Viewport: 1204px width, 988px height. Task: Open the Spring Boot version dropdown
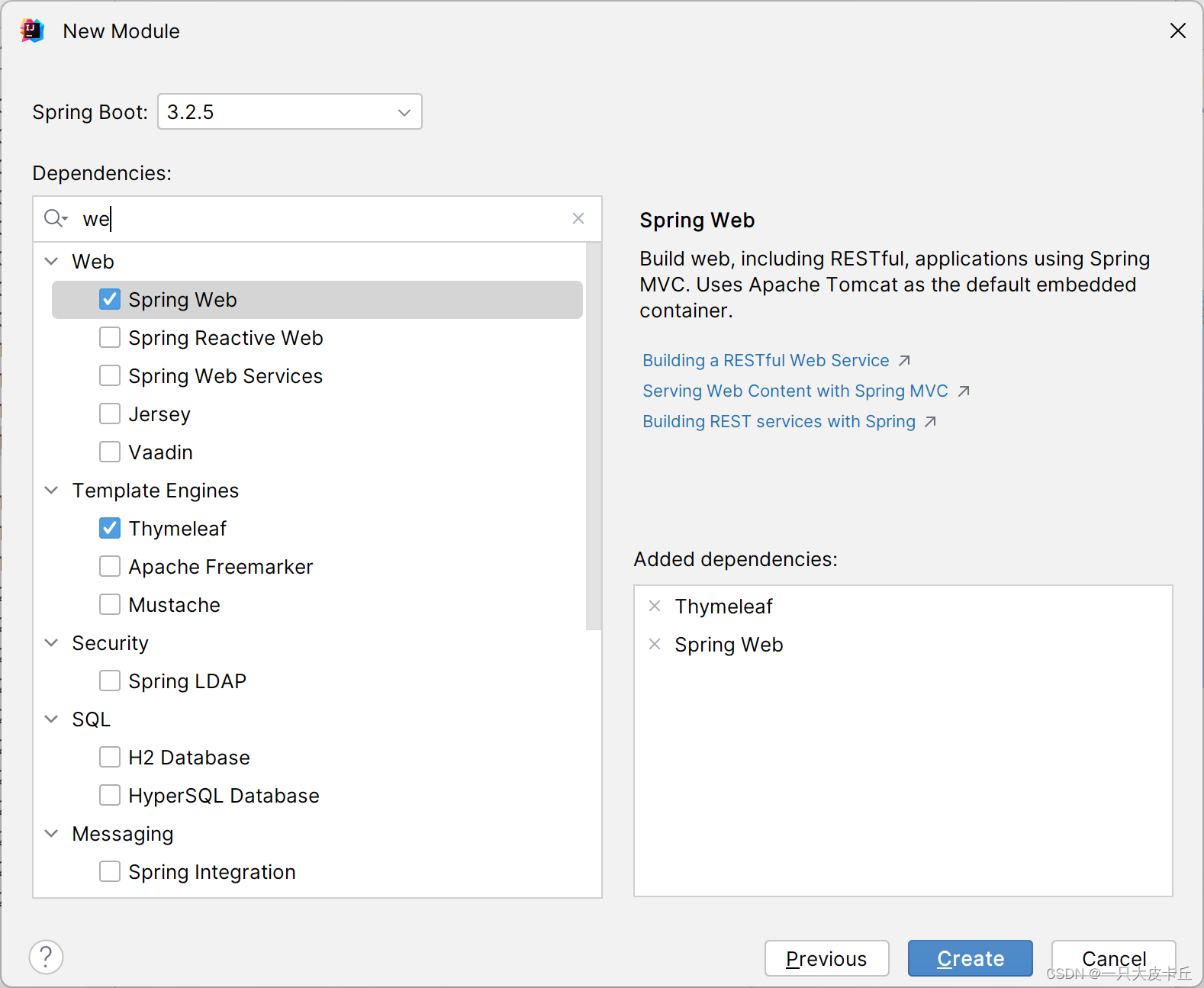290,111
